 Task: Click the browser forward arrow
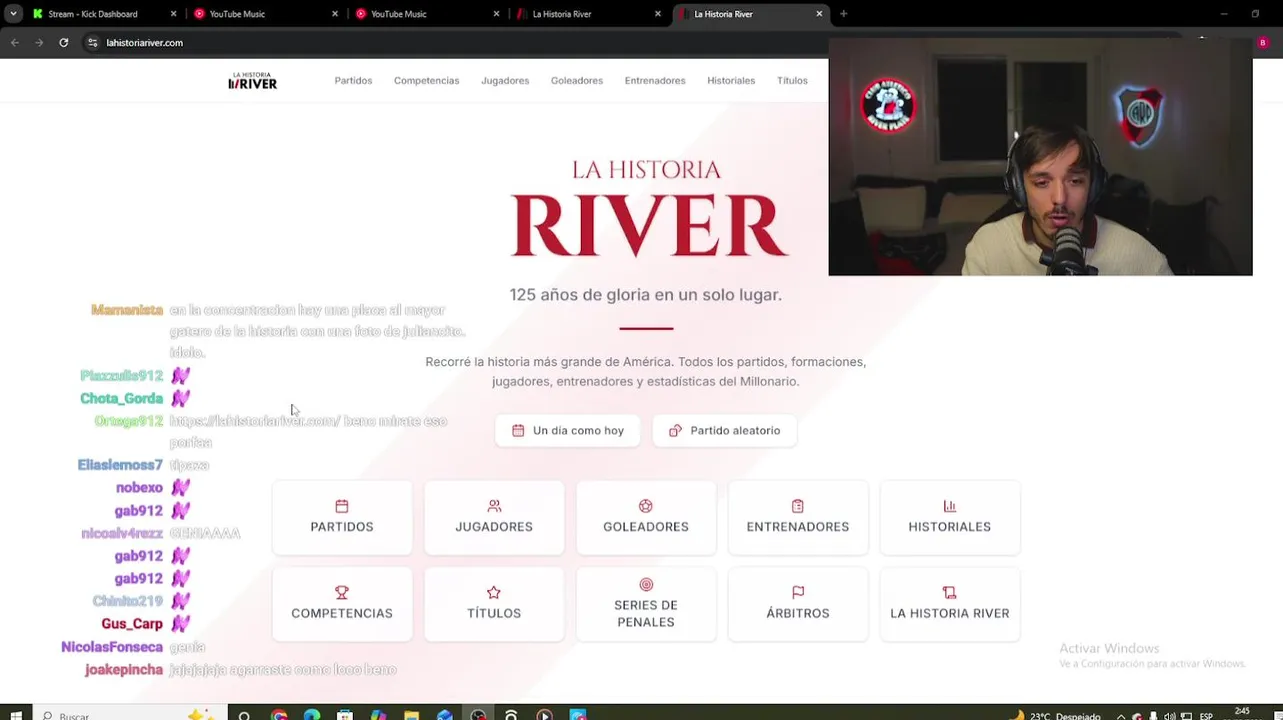coord(39,42)
